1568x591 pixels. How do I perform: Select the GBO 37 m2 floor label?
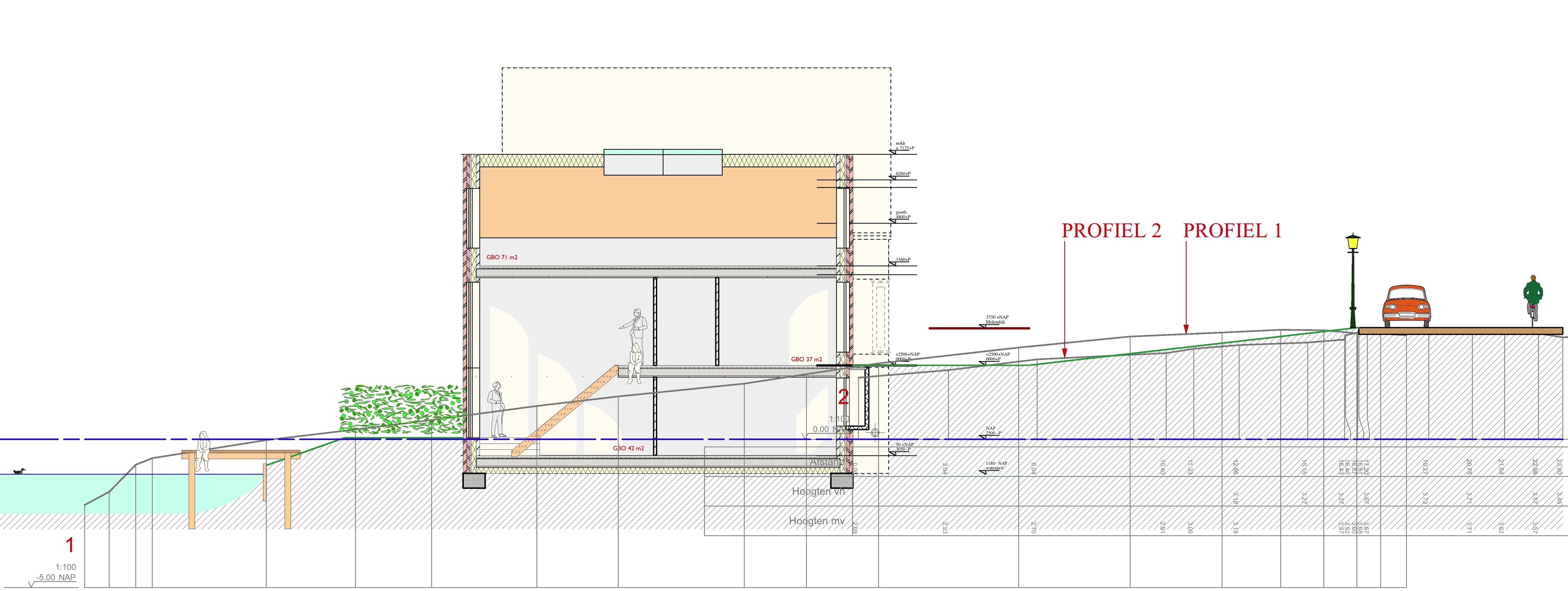tap(806, 360)
